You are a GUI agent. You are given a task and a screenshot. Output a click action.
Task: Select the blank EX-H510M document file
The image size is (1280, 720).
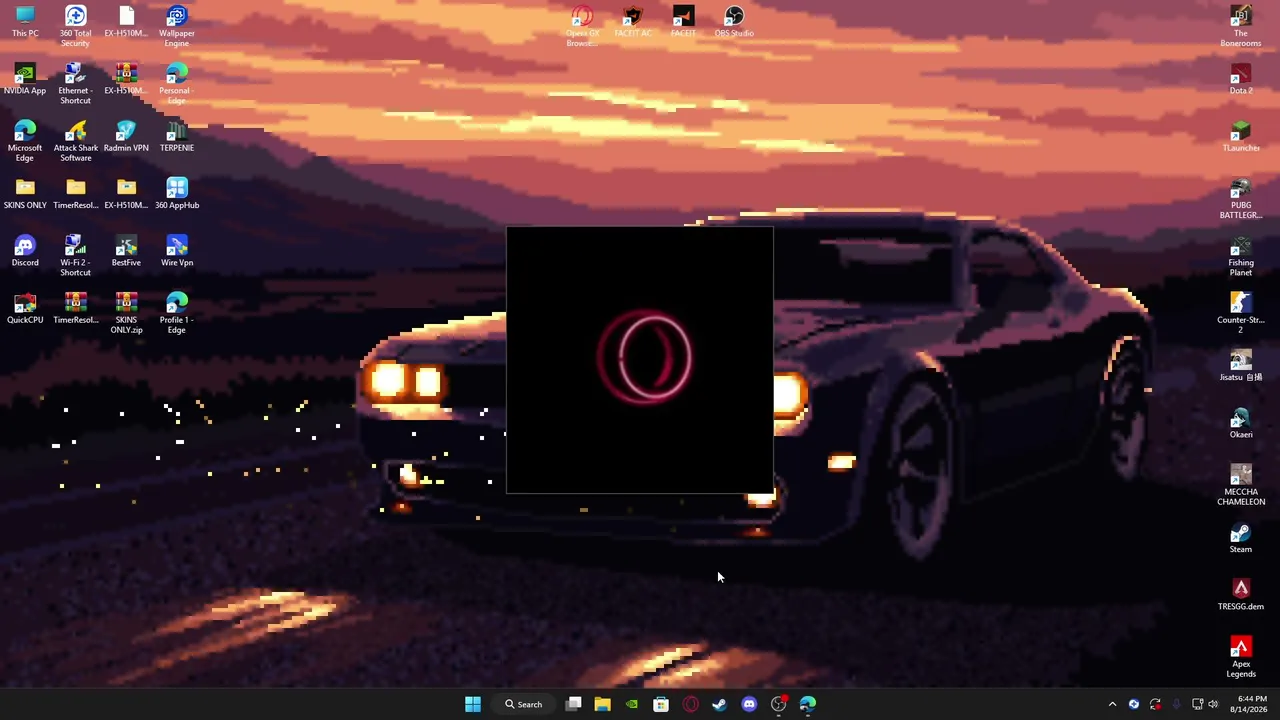[x=126, y=22]
